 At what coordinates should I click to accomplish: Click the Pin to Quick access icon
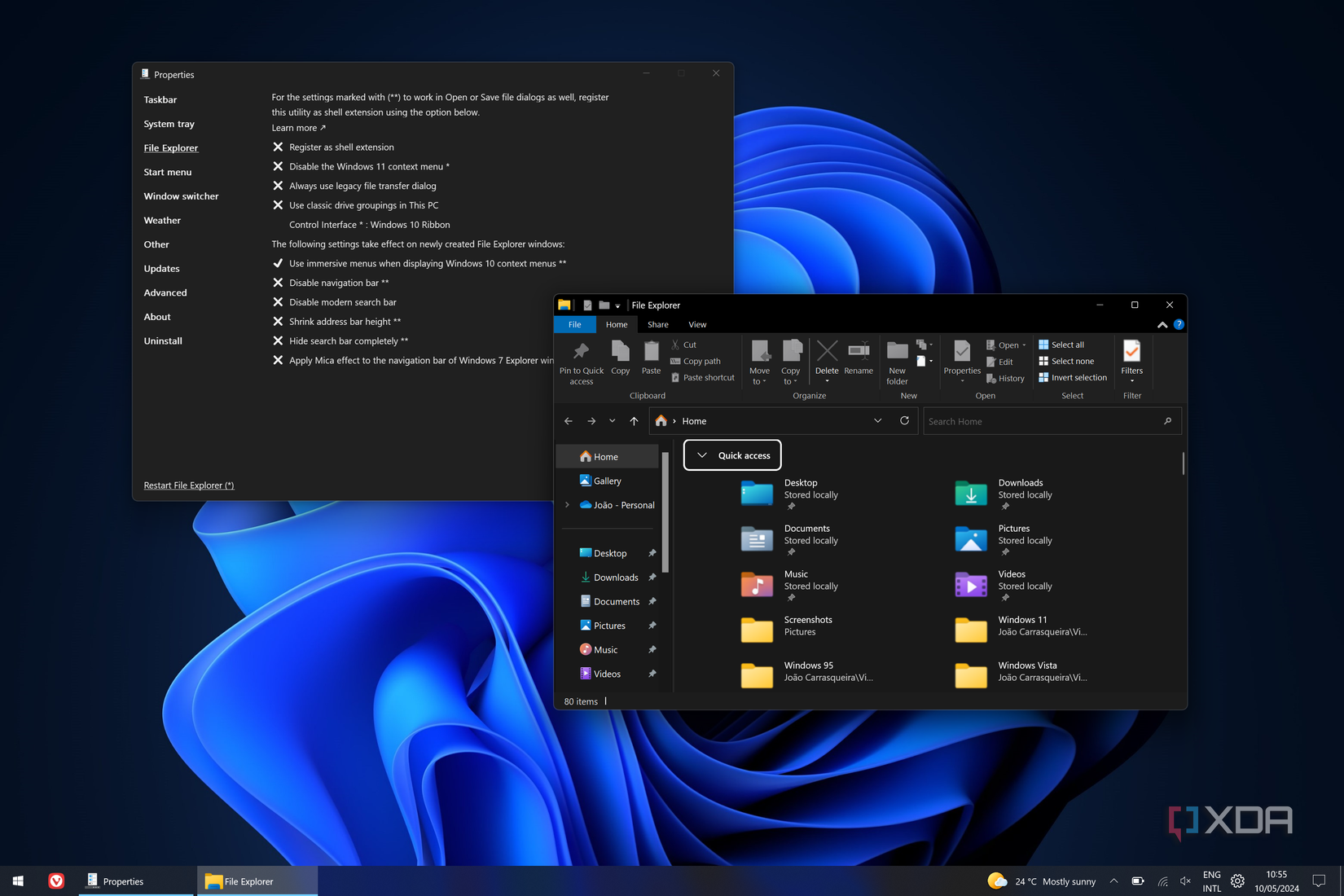pos(581,352)
